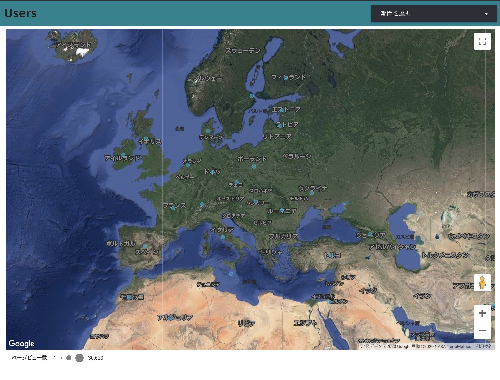
Task: Click the dropdown arrow in the top-right selector
Action: [x=486, y=14]
